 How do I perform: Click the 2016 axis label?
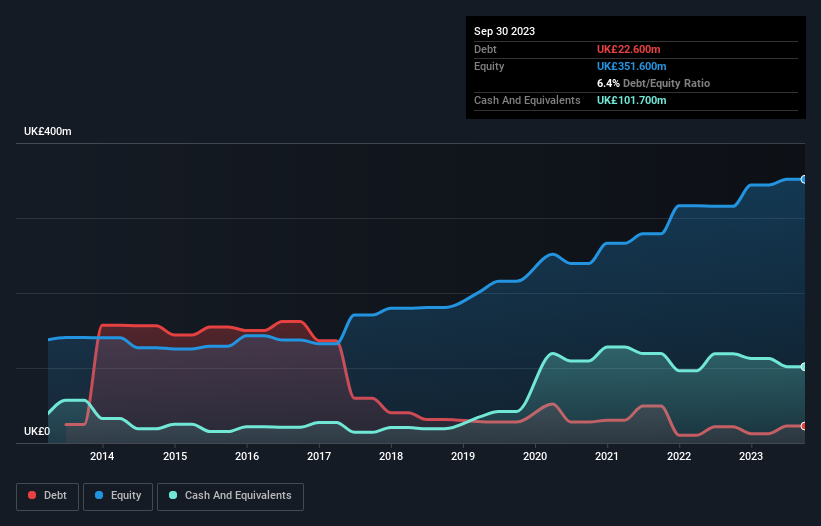[247, 456]
